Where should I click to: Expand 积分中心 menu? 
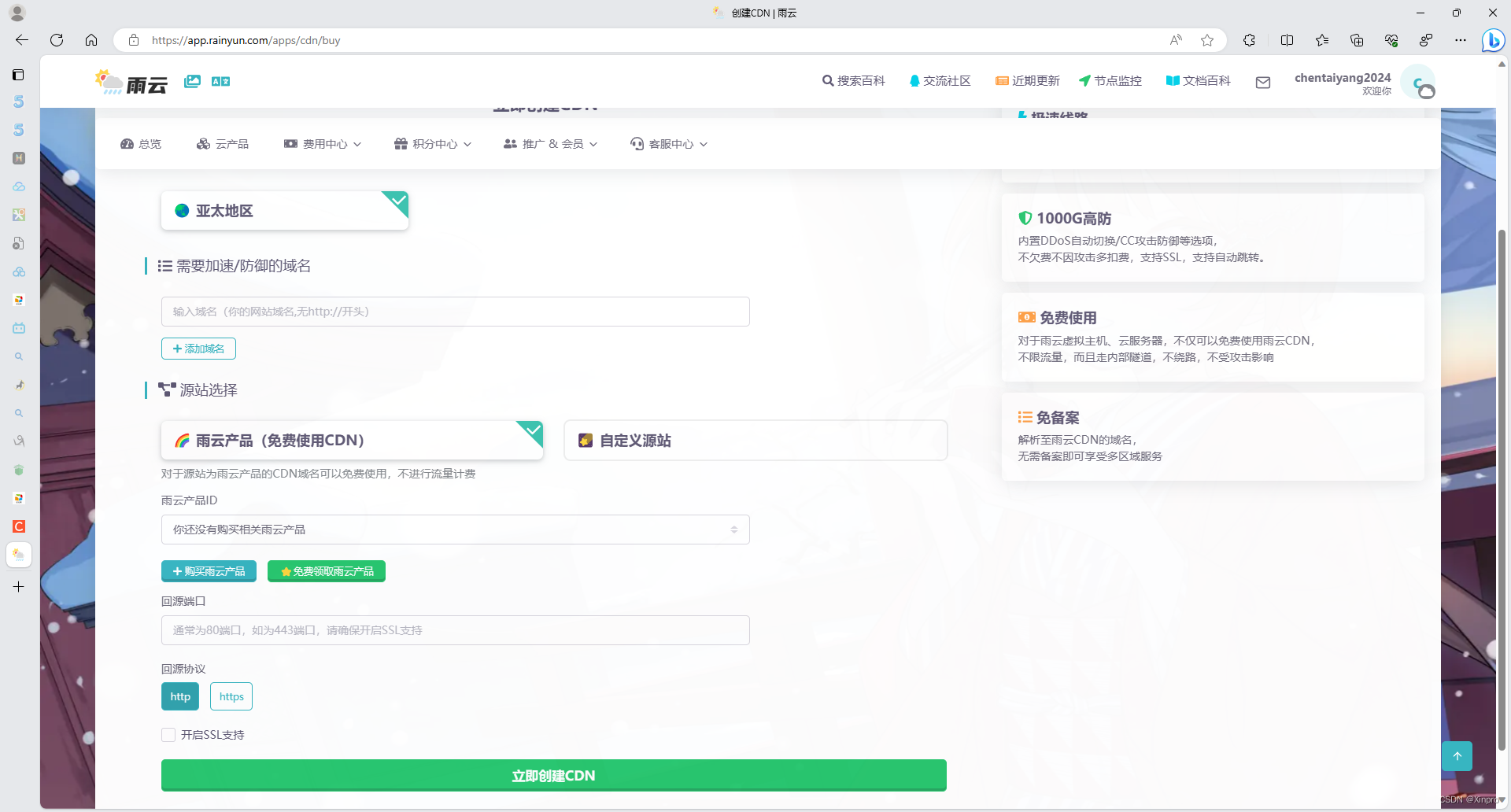coord(433,144)
